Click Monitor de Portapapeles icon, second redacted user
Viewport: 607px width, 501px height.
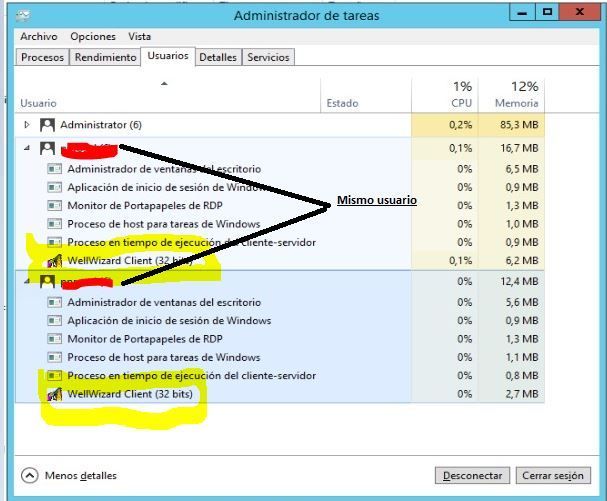[54, 339]
